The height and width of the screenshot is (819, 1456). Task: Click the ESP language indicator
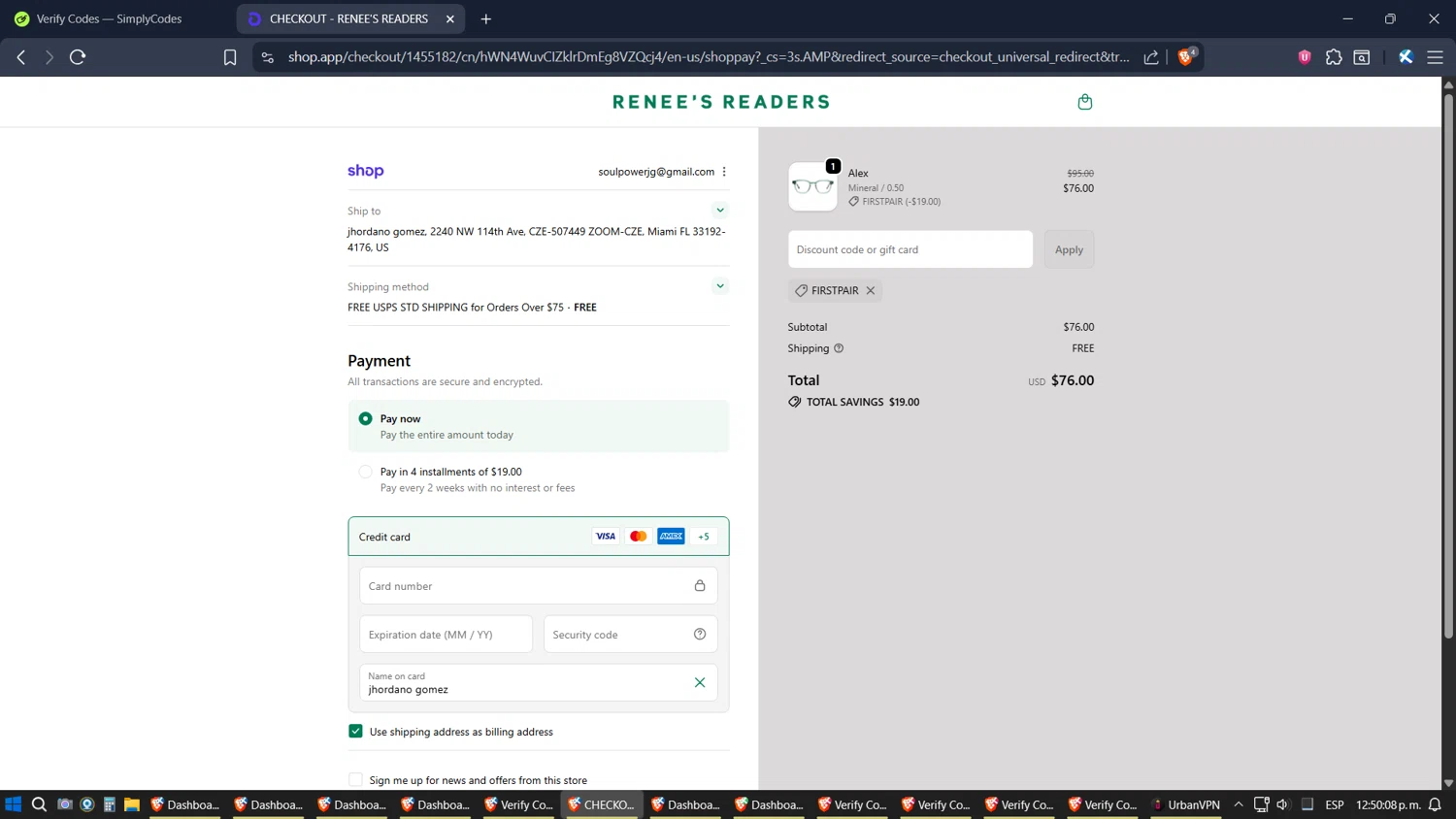pyautogui.click(x=1335, y=804)
